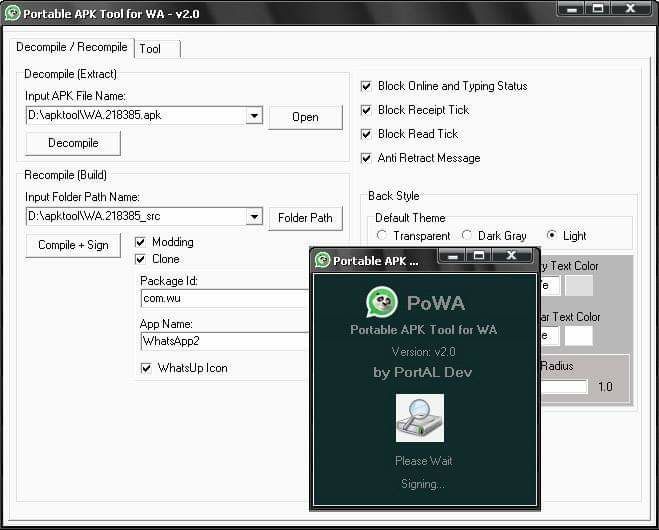
Task: Click the white color swatch under lower Text Color
Action: [x=579, y=335]
